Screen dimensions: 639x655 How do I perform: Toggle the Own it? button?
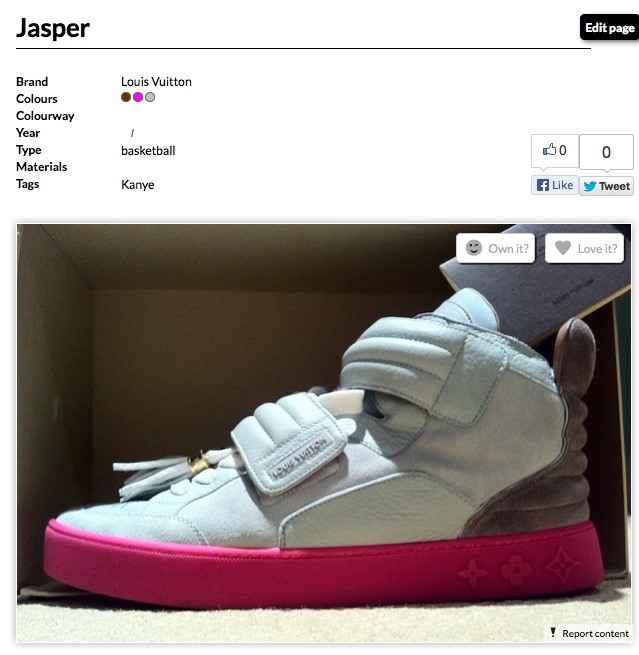click(x=496, y=248)
